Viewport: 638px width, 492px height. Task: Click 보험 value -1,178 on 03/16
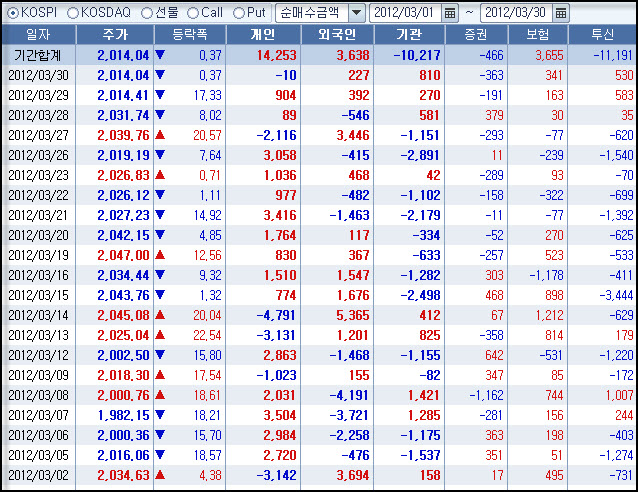pos(546,275)
